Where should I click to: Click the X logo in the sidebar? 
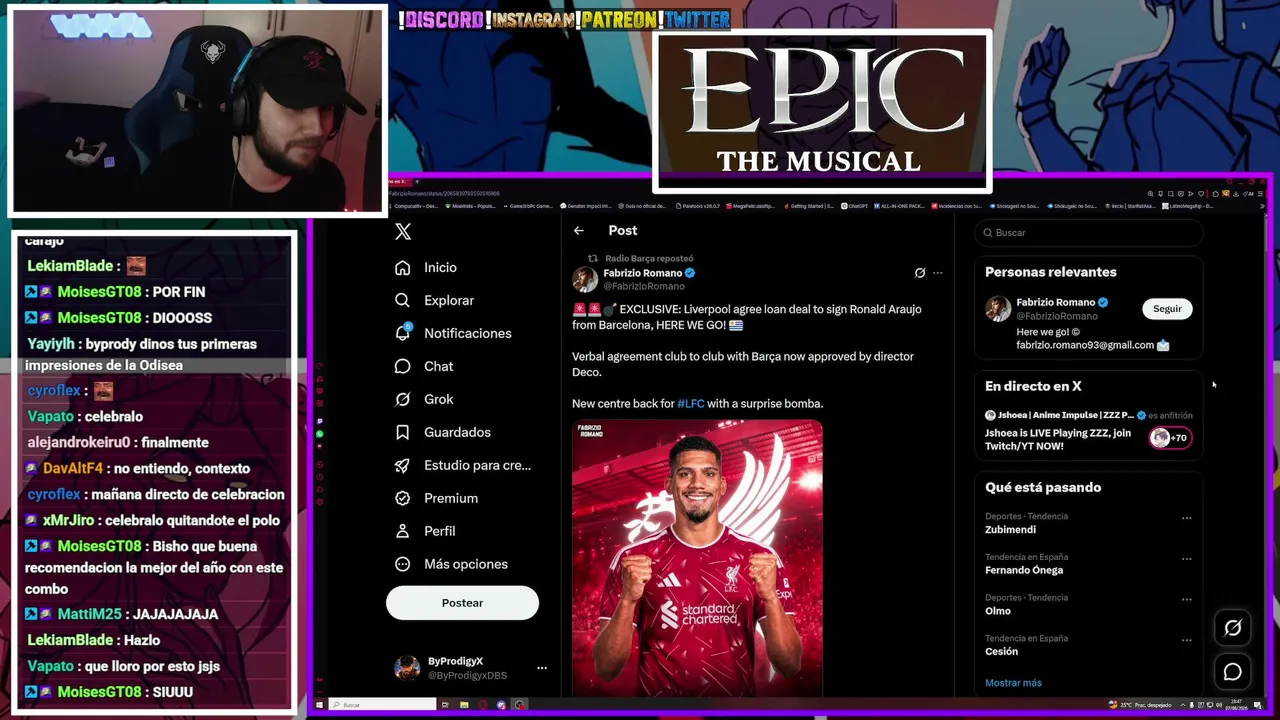(403, 232)
